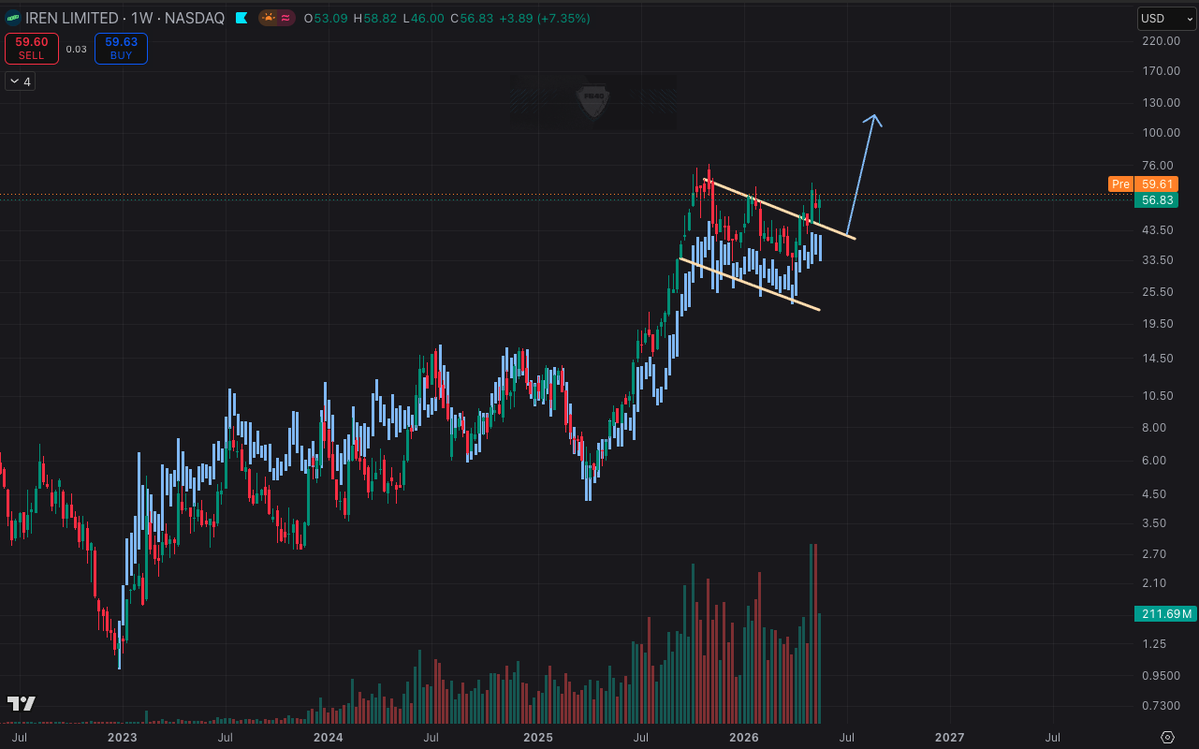Click the 33.50 price scale label
This screenshot has width=1199, height=749.
pos(1158,260)
